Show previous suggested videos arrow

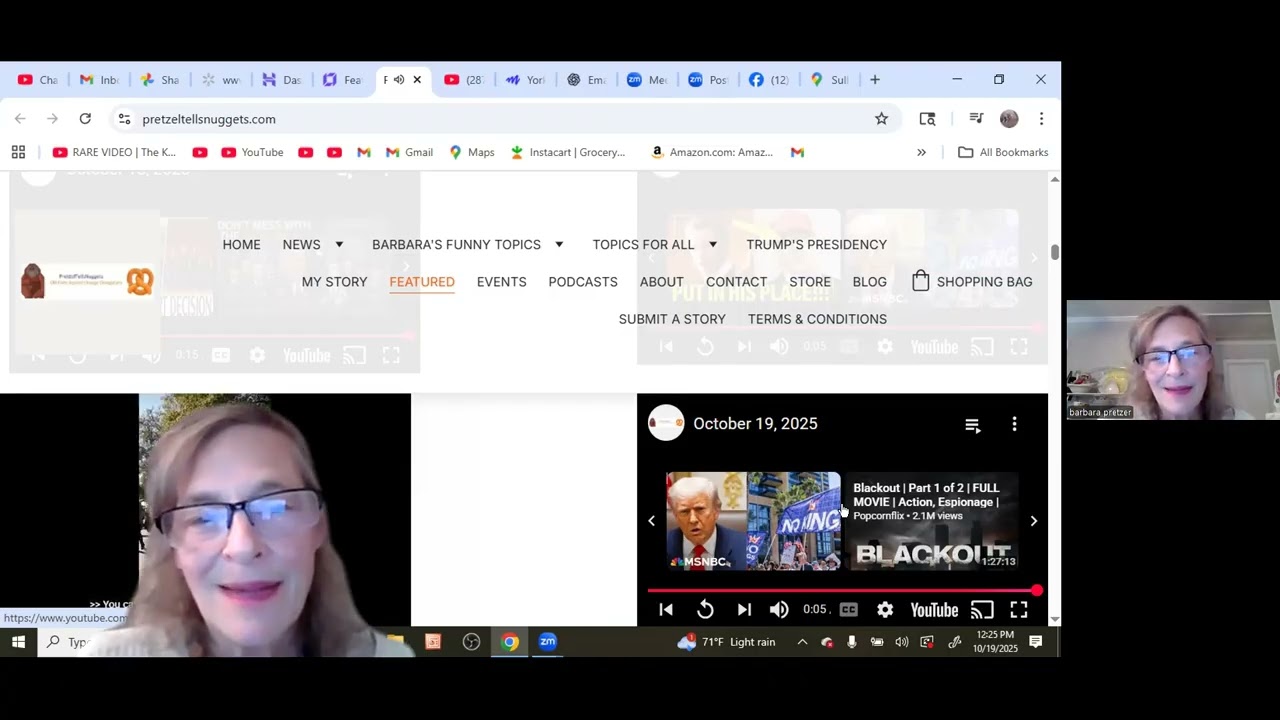(x=652, y=521)
